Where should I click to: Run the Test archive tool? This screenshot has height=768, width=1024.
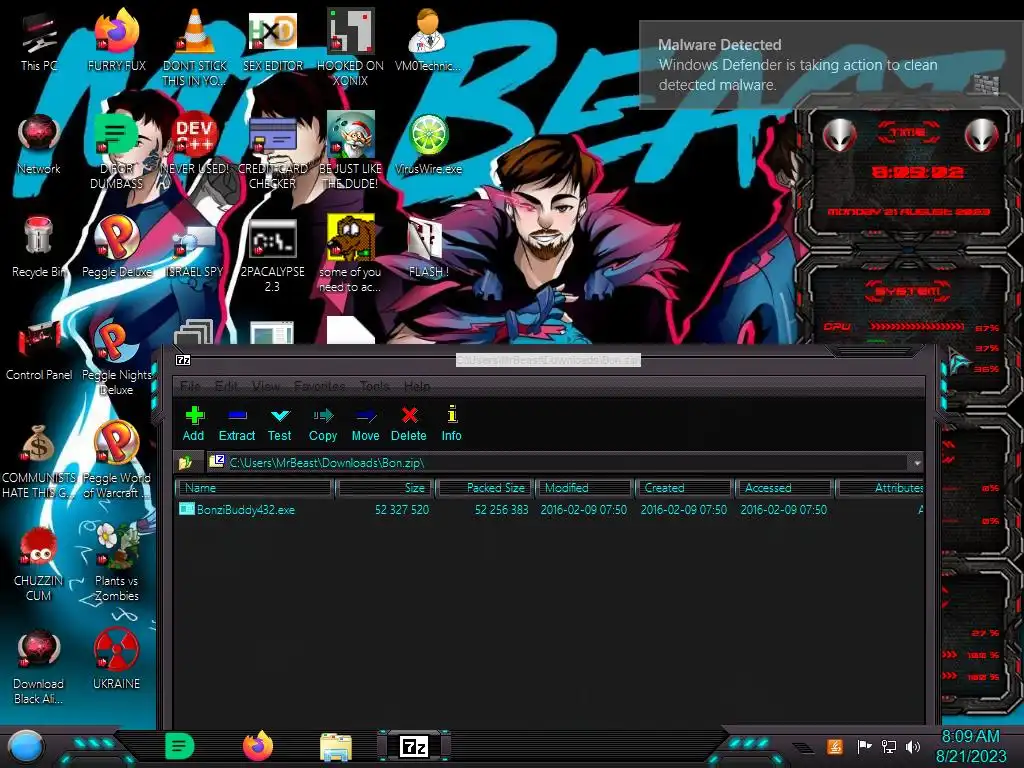(x=280, y=424)
